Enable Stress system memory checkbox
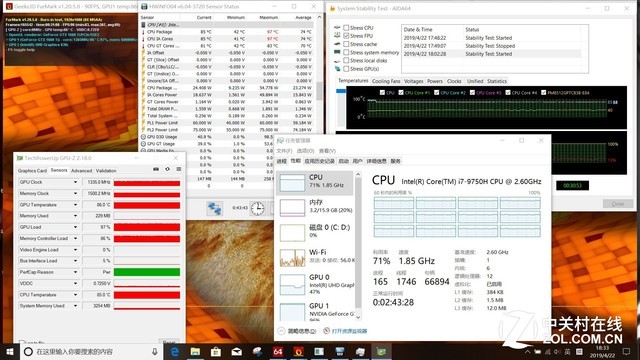Image resolution: width=640 pixels, height=360 pixels. pyautogui.click(x=346, y=52)
